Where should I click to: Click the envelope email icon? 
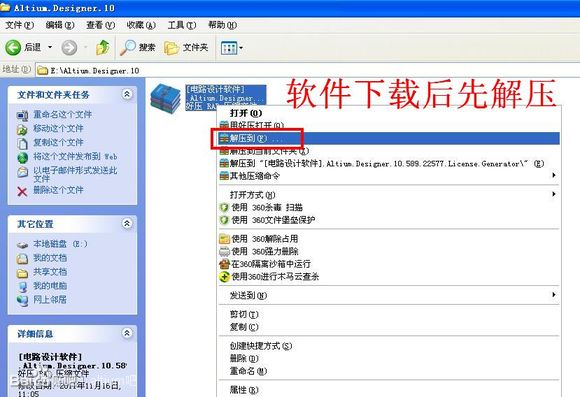[x=22, y=172]
